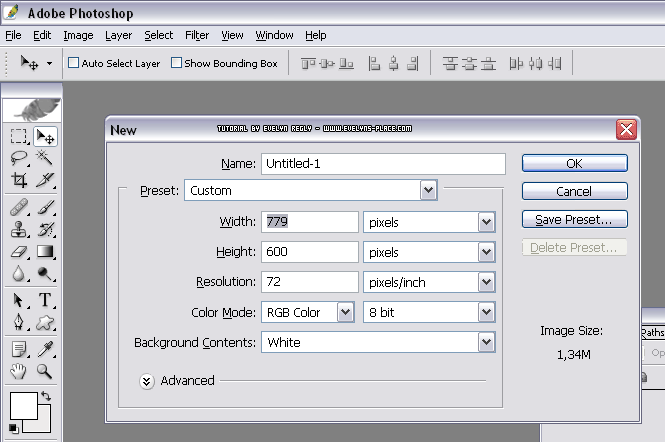Open the Image menu
The width and height of the screenshot is (665, 442).
[x=78, y=35]
